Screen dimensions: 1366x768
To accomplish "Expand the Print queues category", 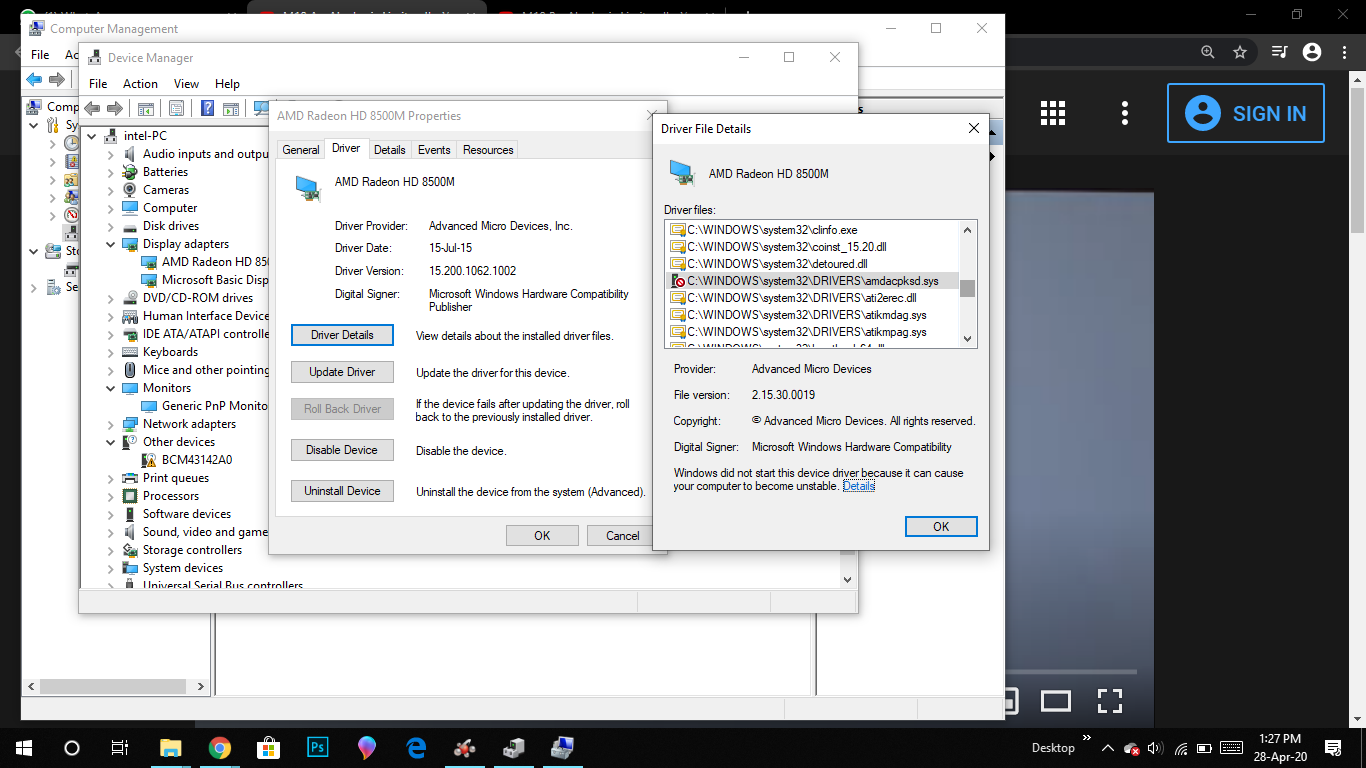I will (x=111, y=478).
